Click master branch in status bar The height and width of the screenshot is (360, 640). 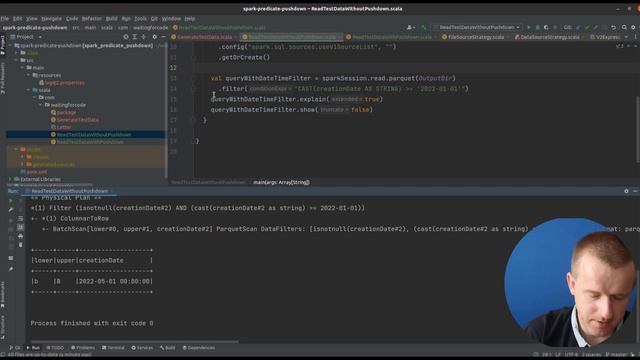(x=616, y=355)
